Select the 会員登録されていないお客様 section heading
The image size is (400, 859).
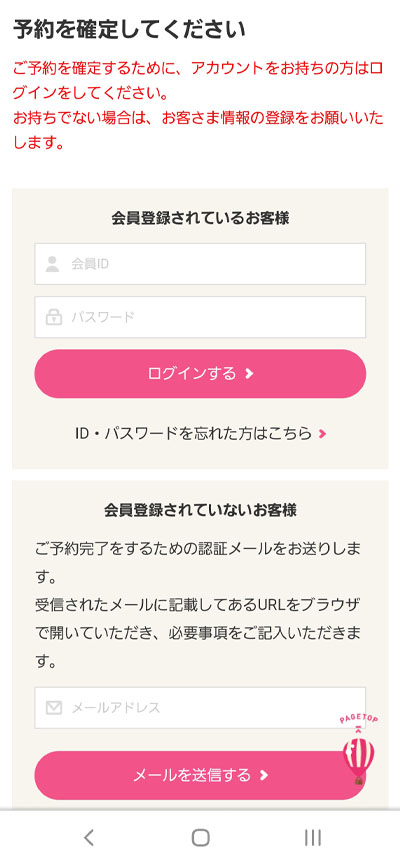200,511
